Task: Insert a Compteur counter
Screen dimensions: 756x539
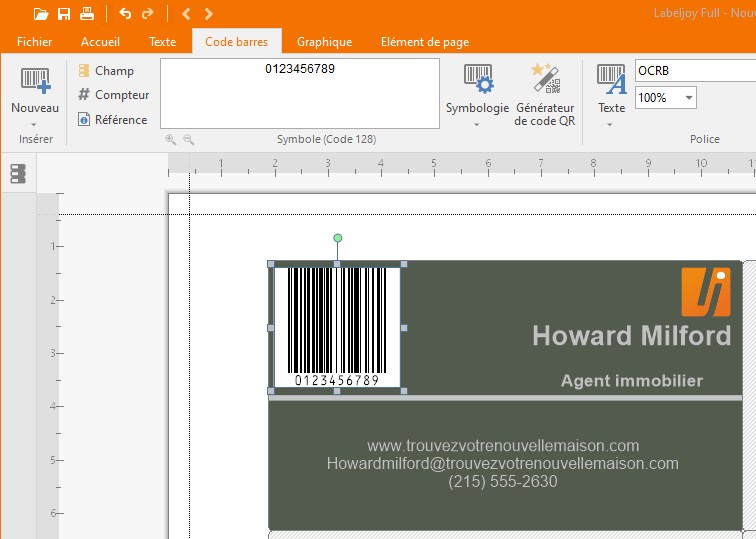Action: [x=114, y=95]
